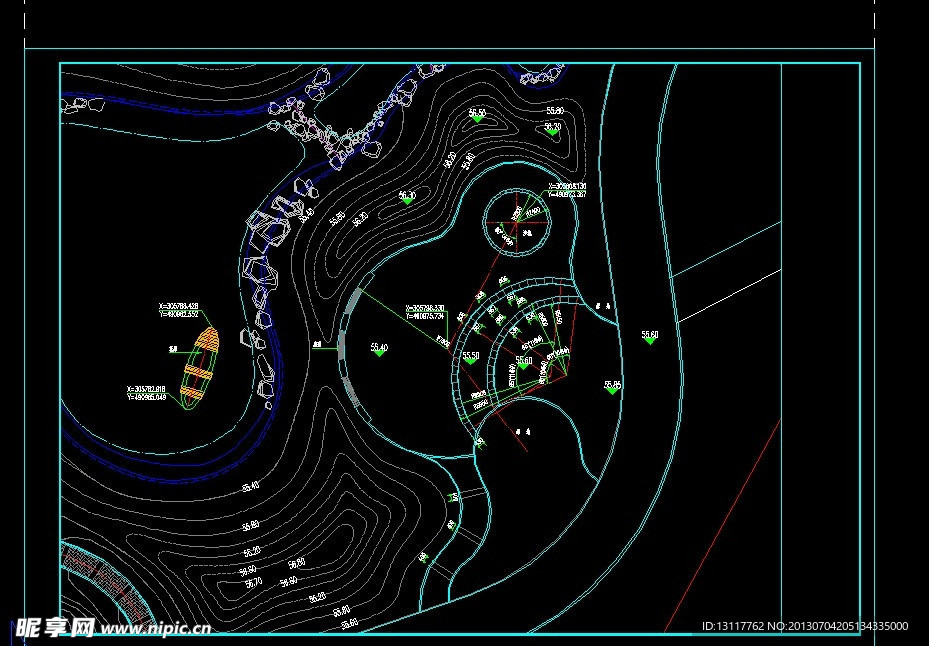Image resolution: width=929 pixels, height=646 pixels.
Task: Click the 55.50 spot elevation label
Action: [x=470, y=356]
